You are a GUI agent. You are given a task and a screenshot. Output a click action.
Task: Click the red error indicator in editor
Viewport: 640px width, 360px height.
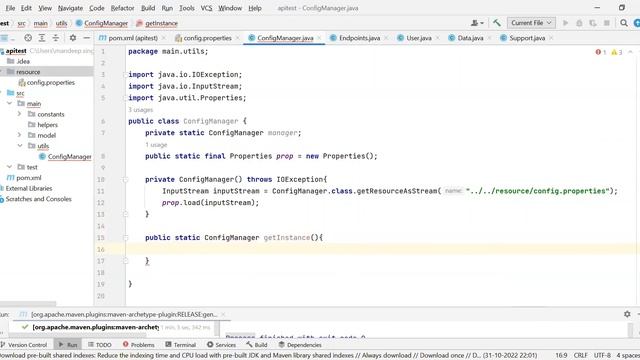[x=600, y=52]
